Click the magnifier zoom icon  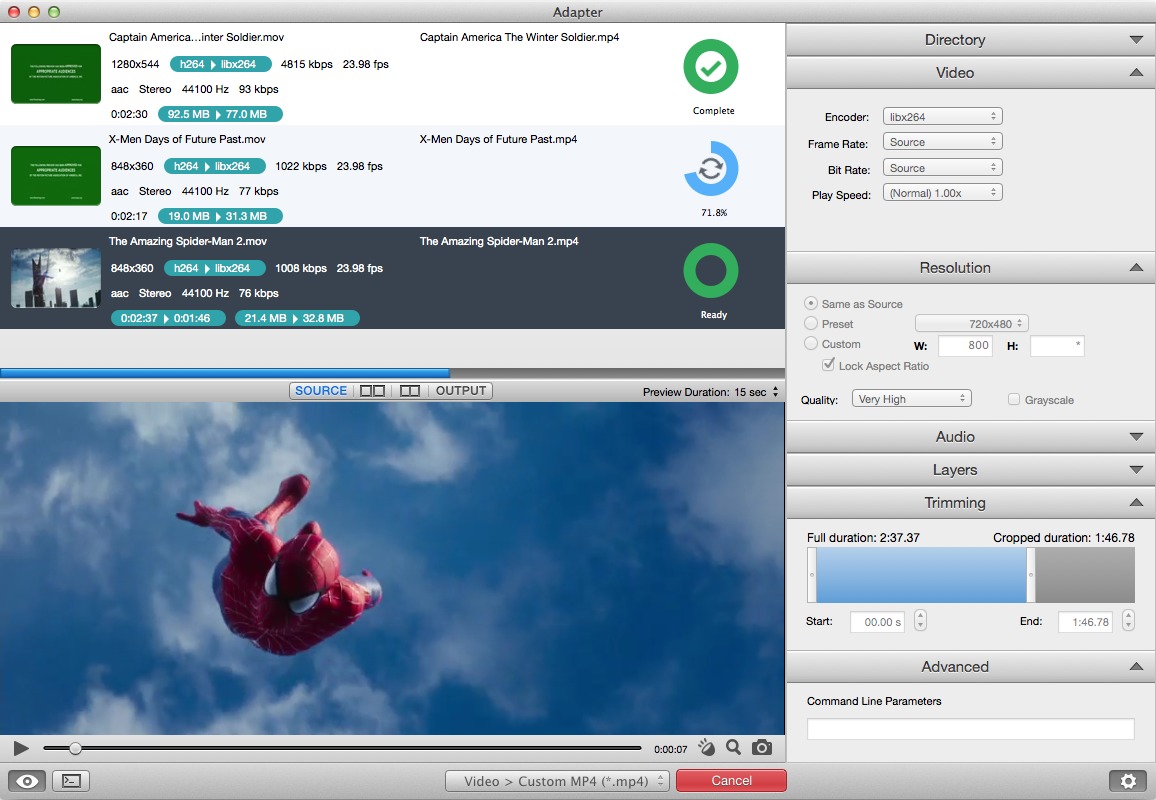click(x=733, y=747)
